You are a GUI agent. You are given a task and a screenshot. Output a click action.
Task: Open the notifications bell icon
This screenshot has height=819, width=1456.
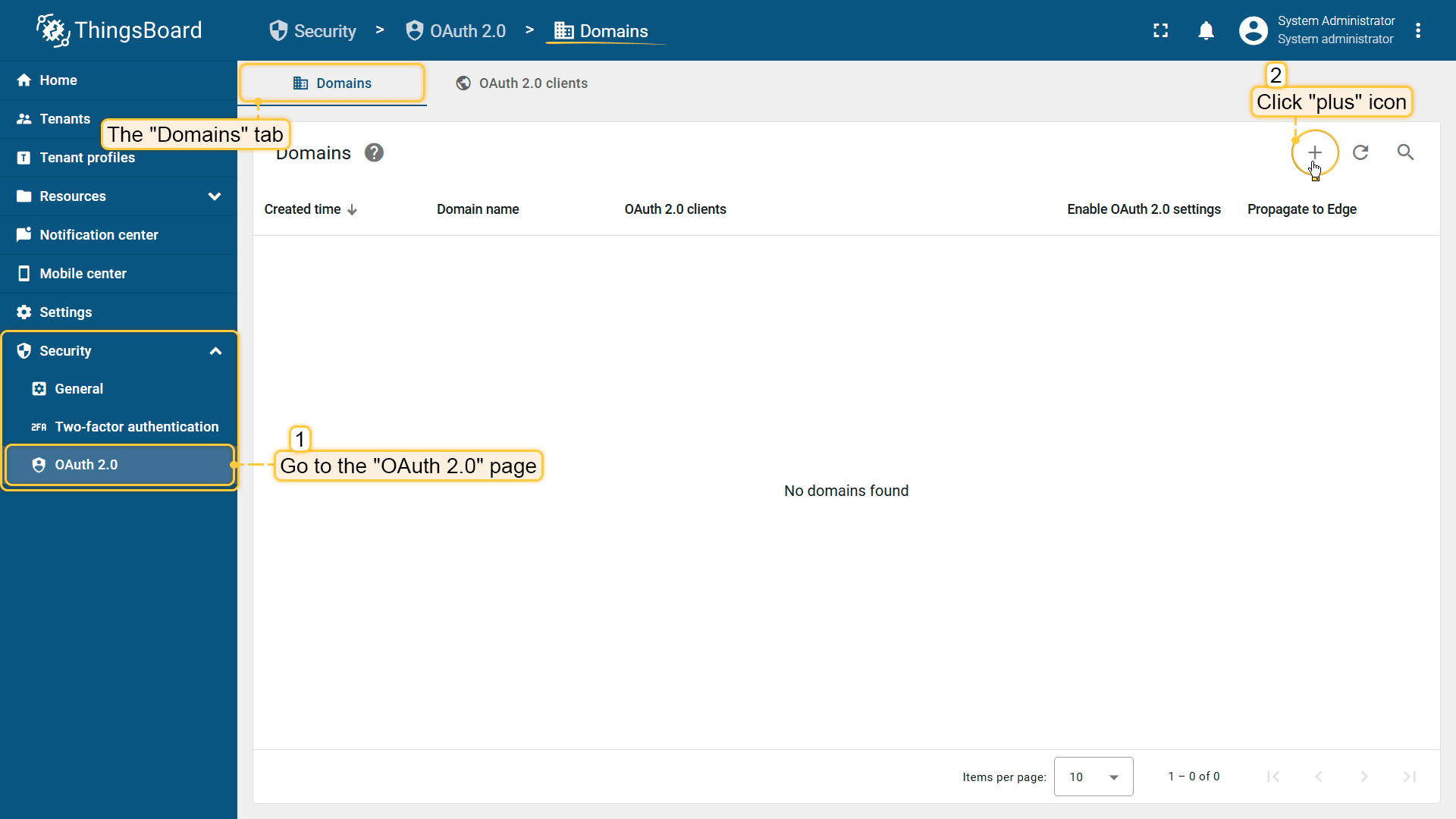1206,31
